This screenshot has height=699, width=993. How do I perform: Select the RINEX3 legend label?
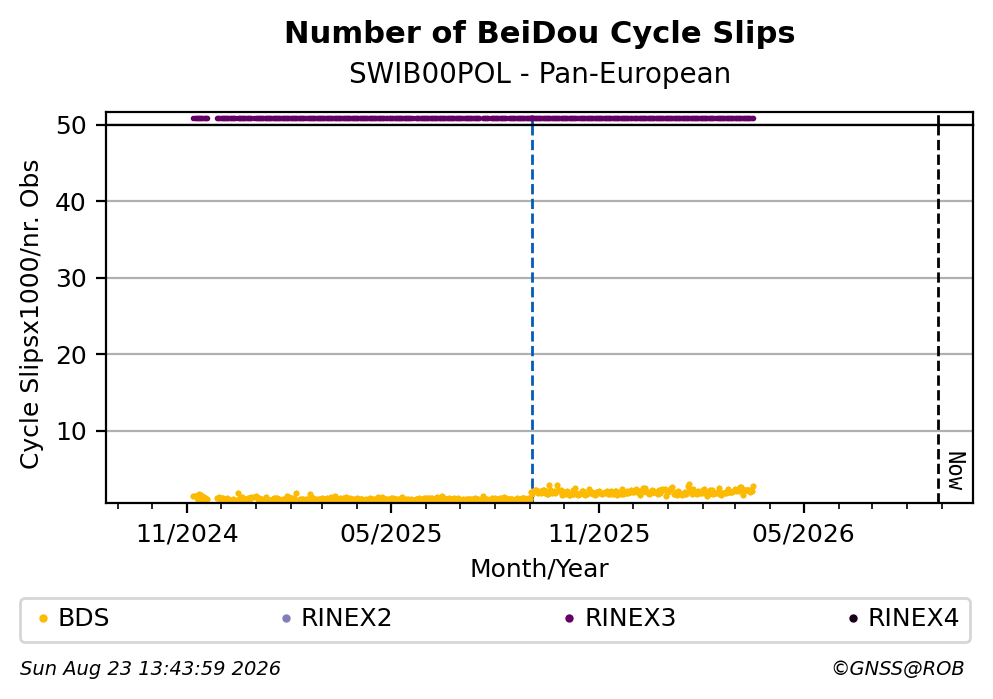tap(630, 618)
